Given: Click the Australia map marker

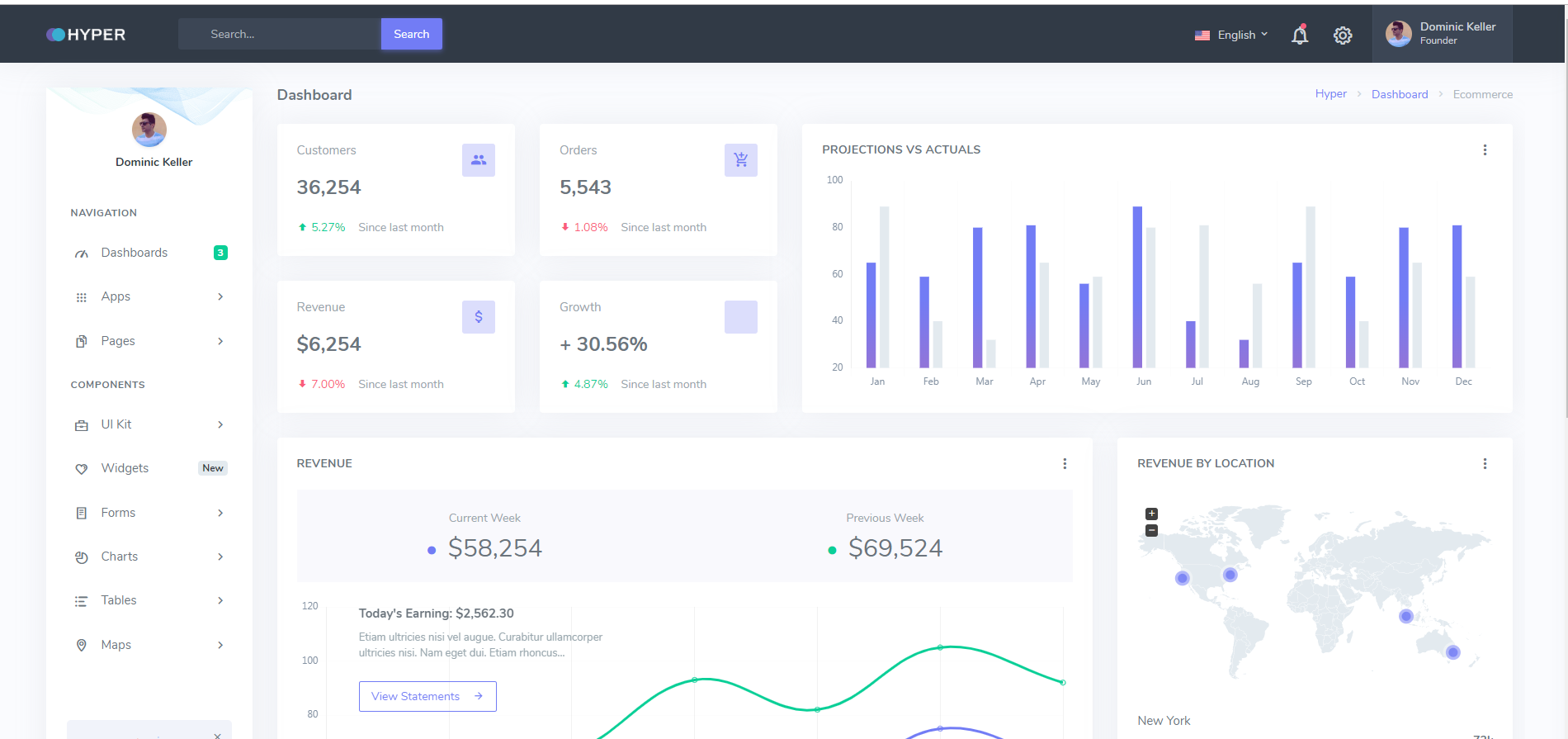Looking at the screenshot, I should 1453,652.
